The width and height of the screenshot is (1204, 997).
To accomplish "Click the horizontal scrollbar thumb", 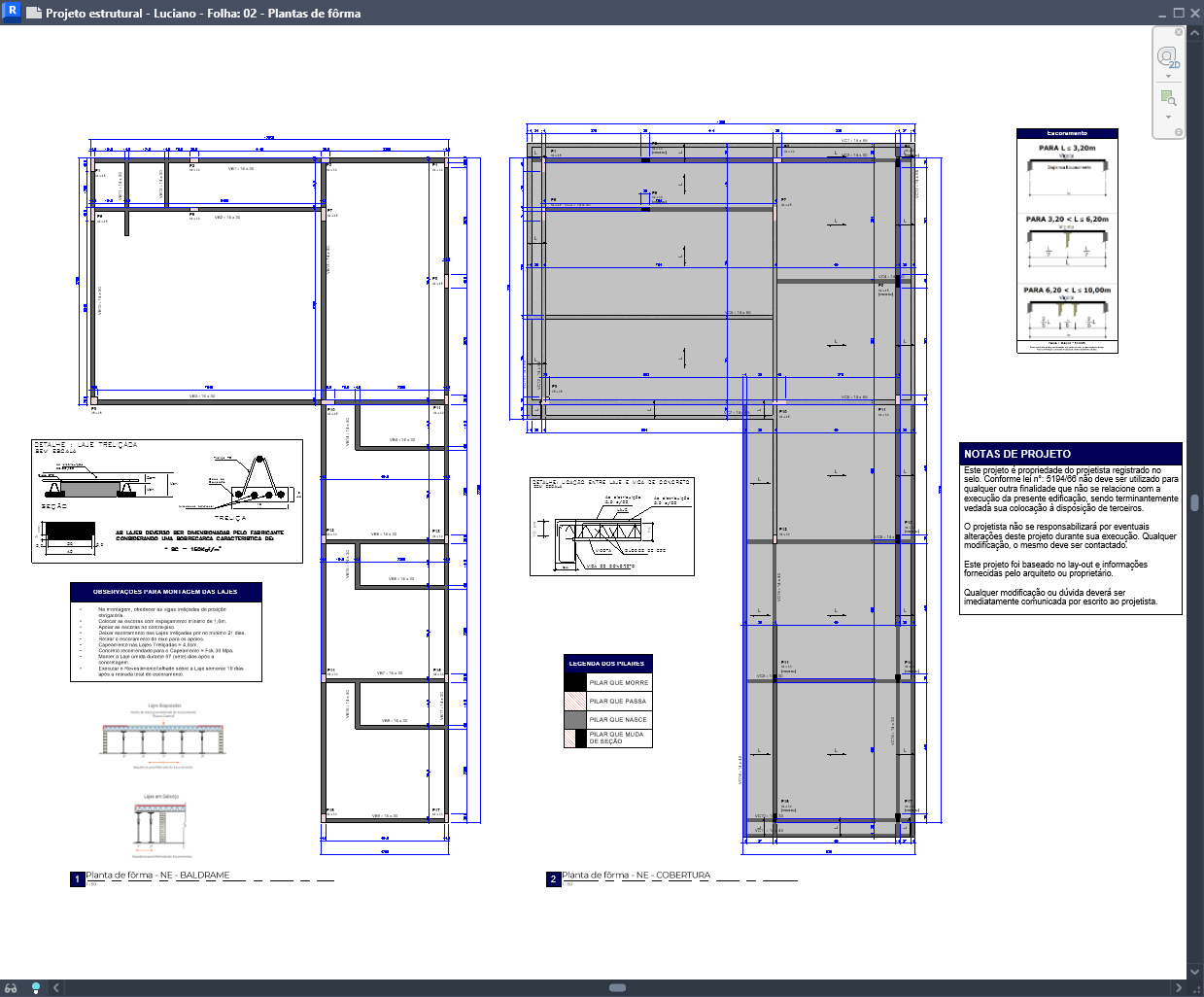I will [617, 988].
